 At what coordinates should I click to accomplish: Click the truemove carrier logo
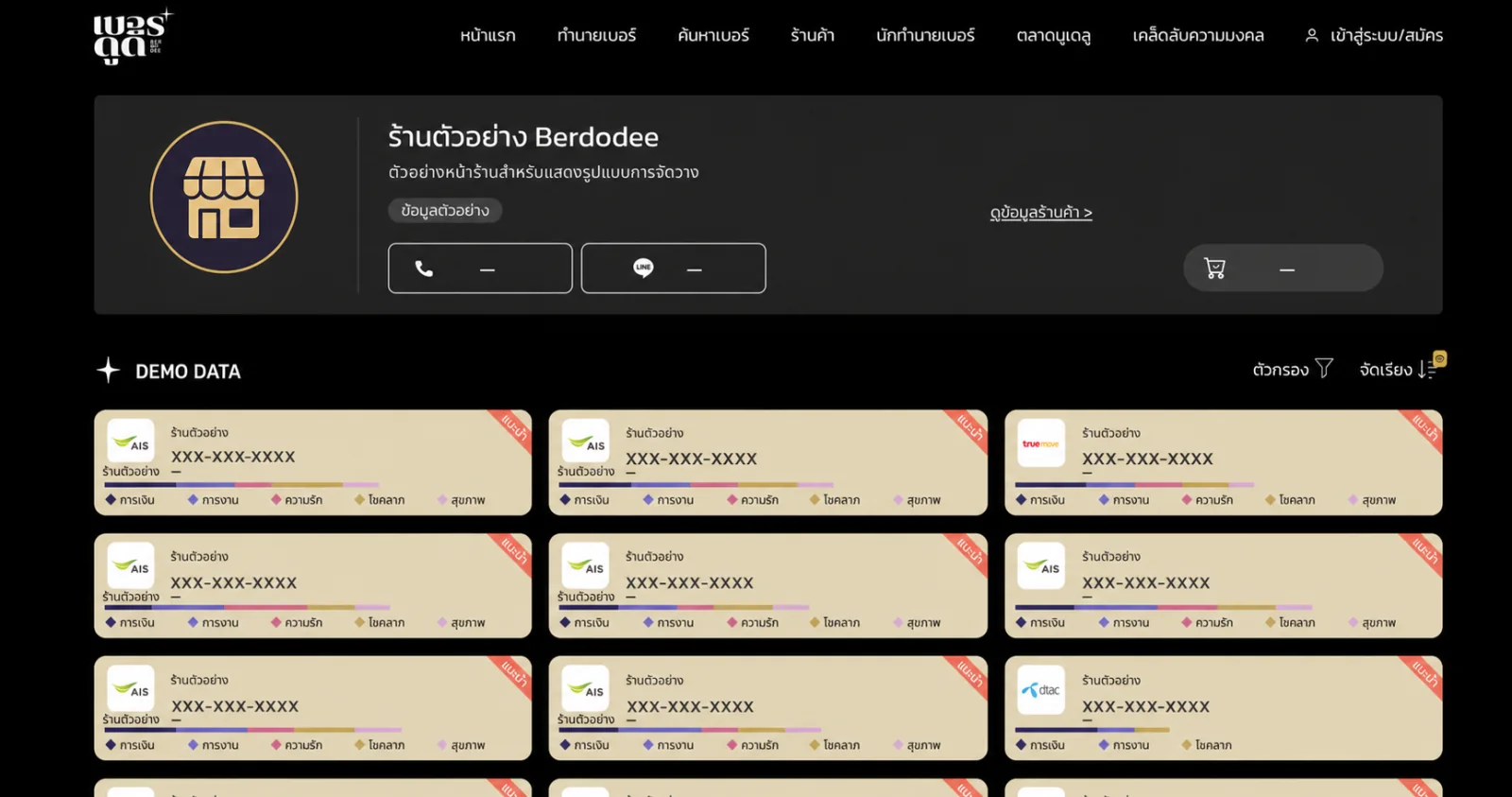[1040, 443]
